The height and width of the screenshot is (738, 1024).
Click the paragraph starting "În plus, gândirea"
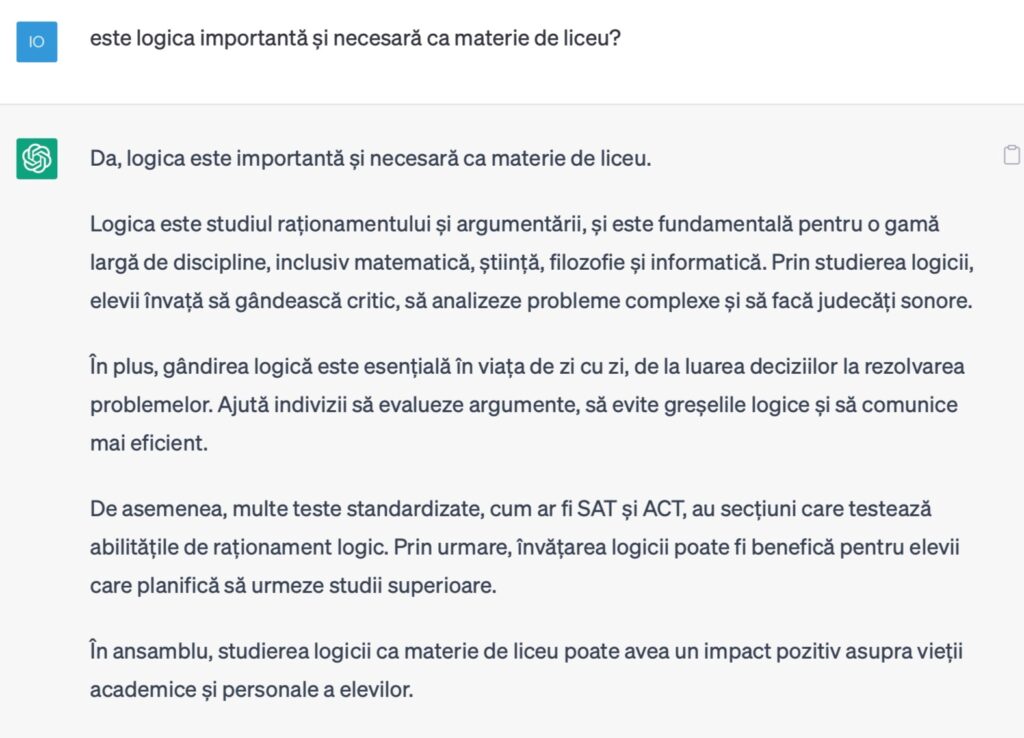527,404
